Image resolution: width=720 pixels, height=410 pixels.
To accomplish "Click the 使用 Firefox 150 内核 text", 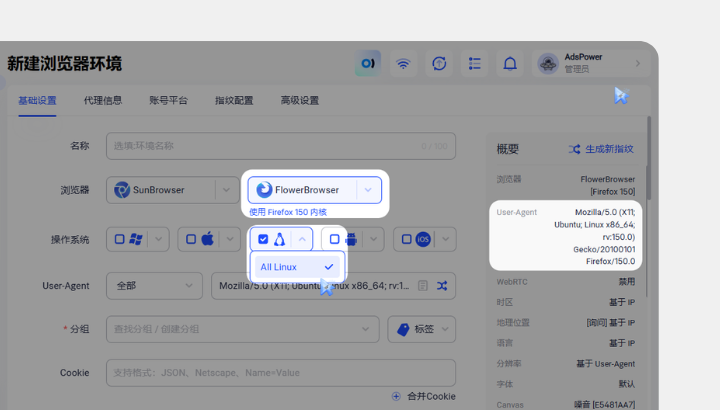I will [x=288, y=212].
